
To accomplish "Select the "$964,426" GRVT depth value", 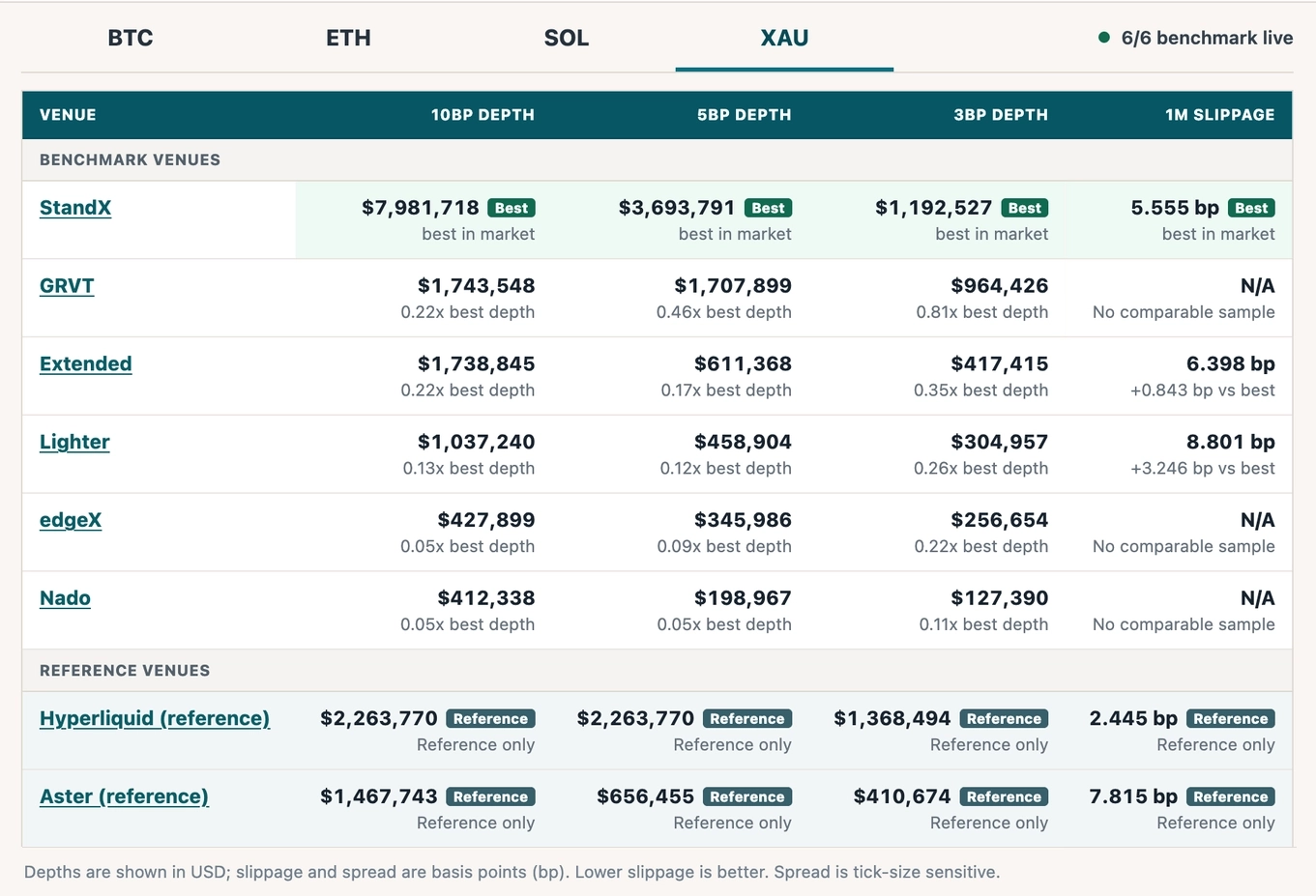I will pyautogui.click(x=999, y=286).
